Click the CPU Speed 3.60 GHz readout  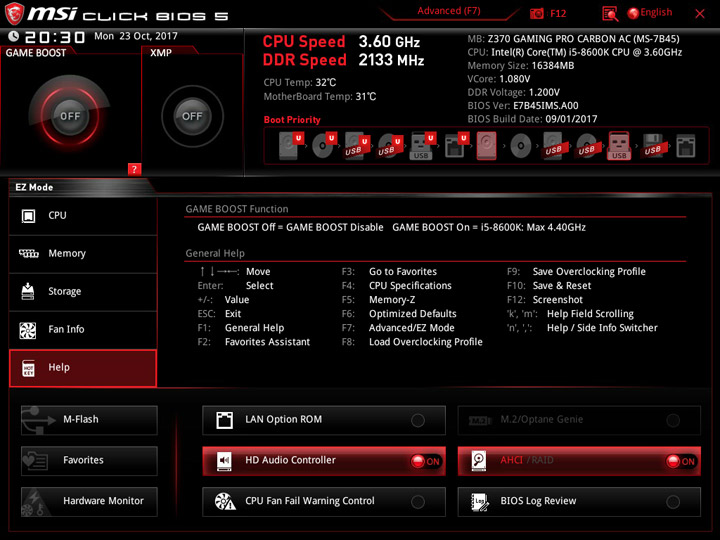(341, 42)
